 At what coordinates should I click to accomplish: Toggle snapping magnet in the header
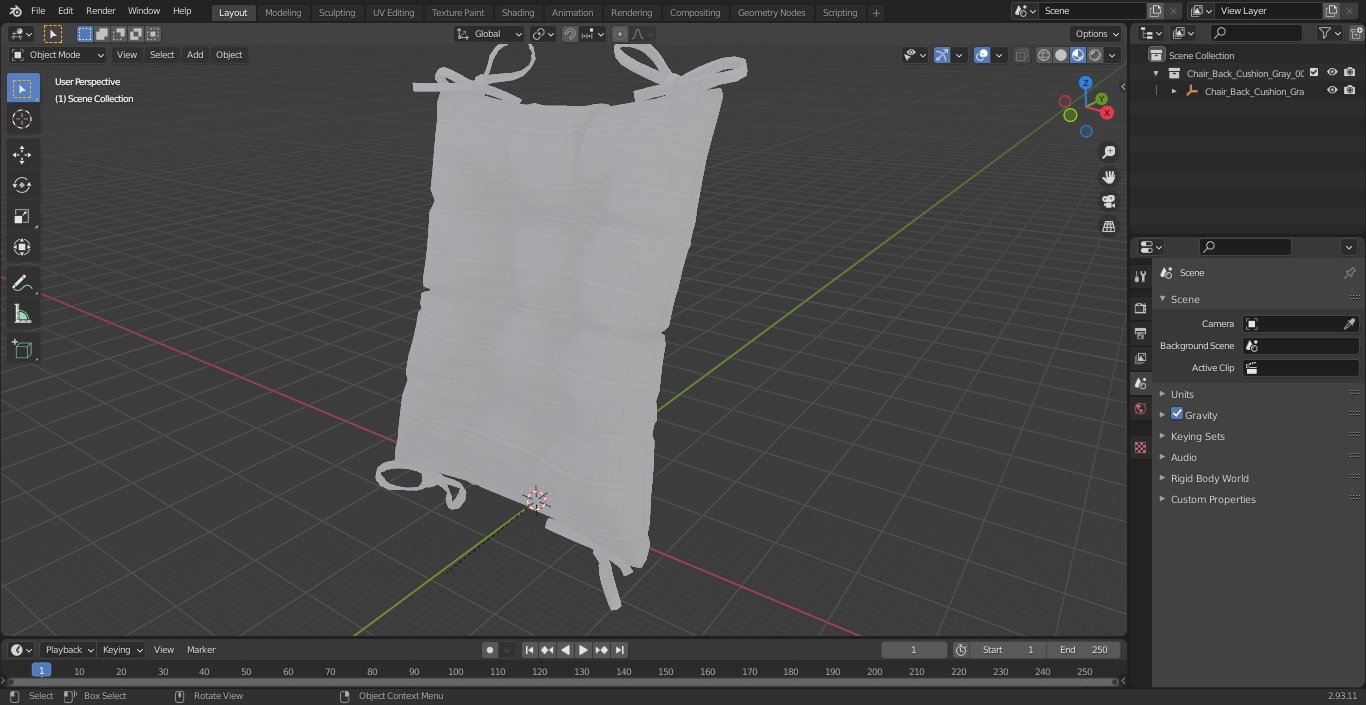click(x=570, y=34)
